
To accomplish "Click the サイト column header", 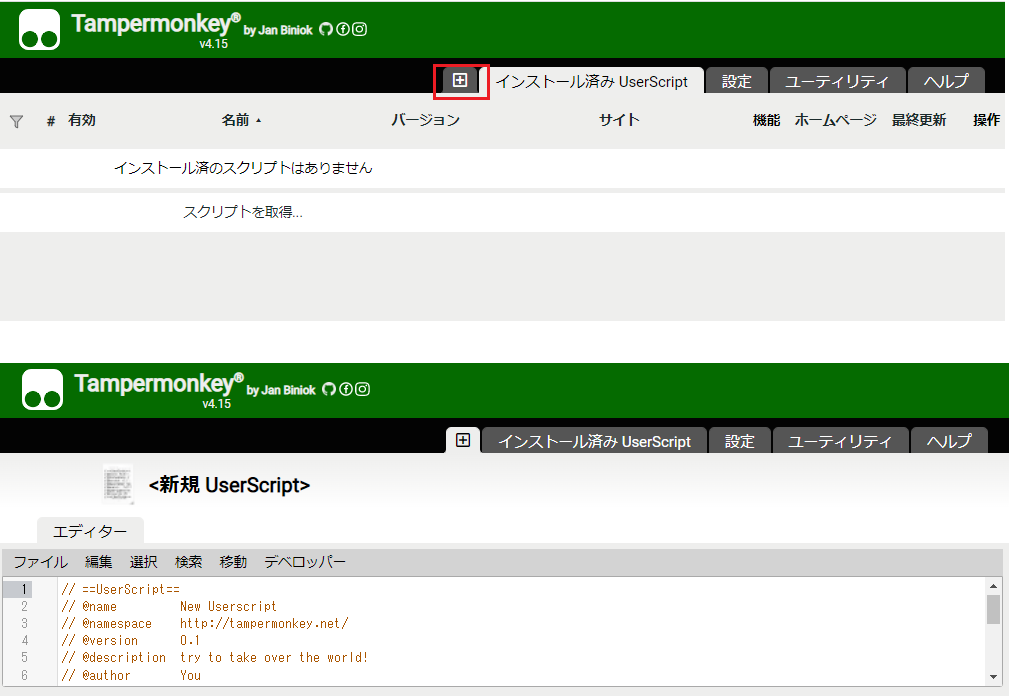I will (619, 120).
